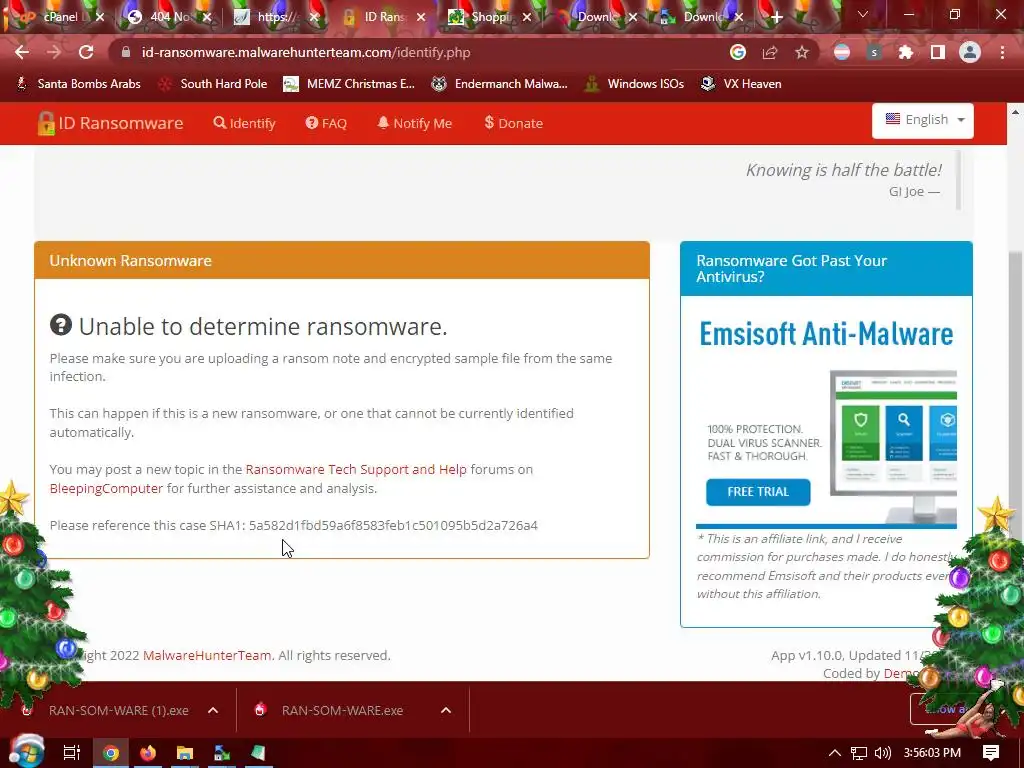This screenshot has width=1024, height=768.
Task: Open the Notify Me menu item
Action: pos(415,123)
